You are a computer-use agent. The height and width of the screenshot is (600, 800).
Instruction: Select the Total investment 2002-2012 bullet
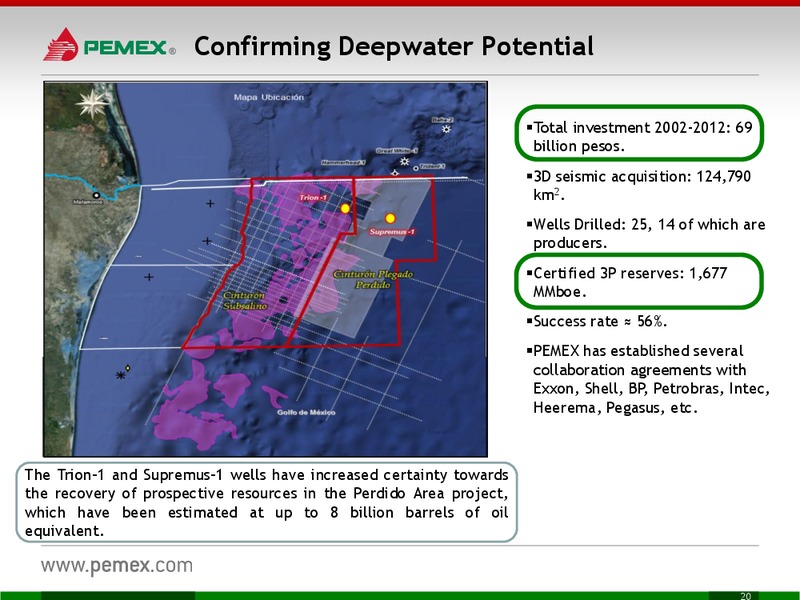click(x=640, y=137)
